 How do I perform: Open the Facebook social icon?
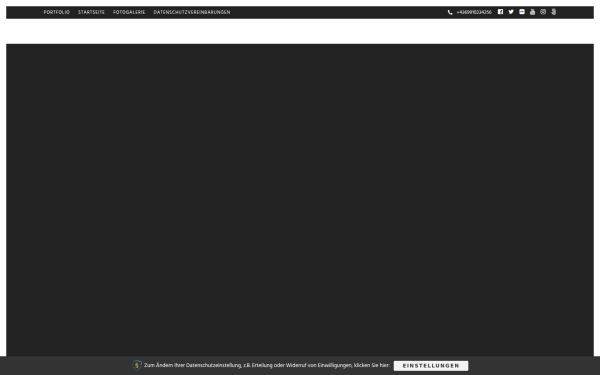500,12
